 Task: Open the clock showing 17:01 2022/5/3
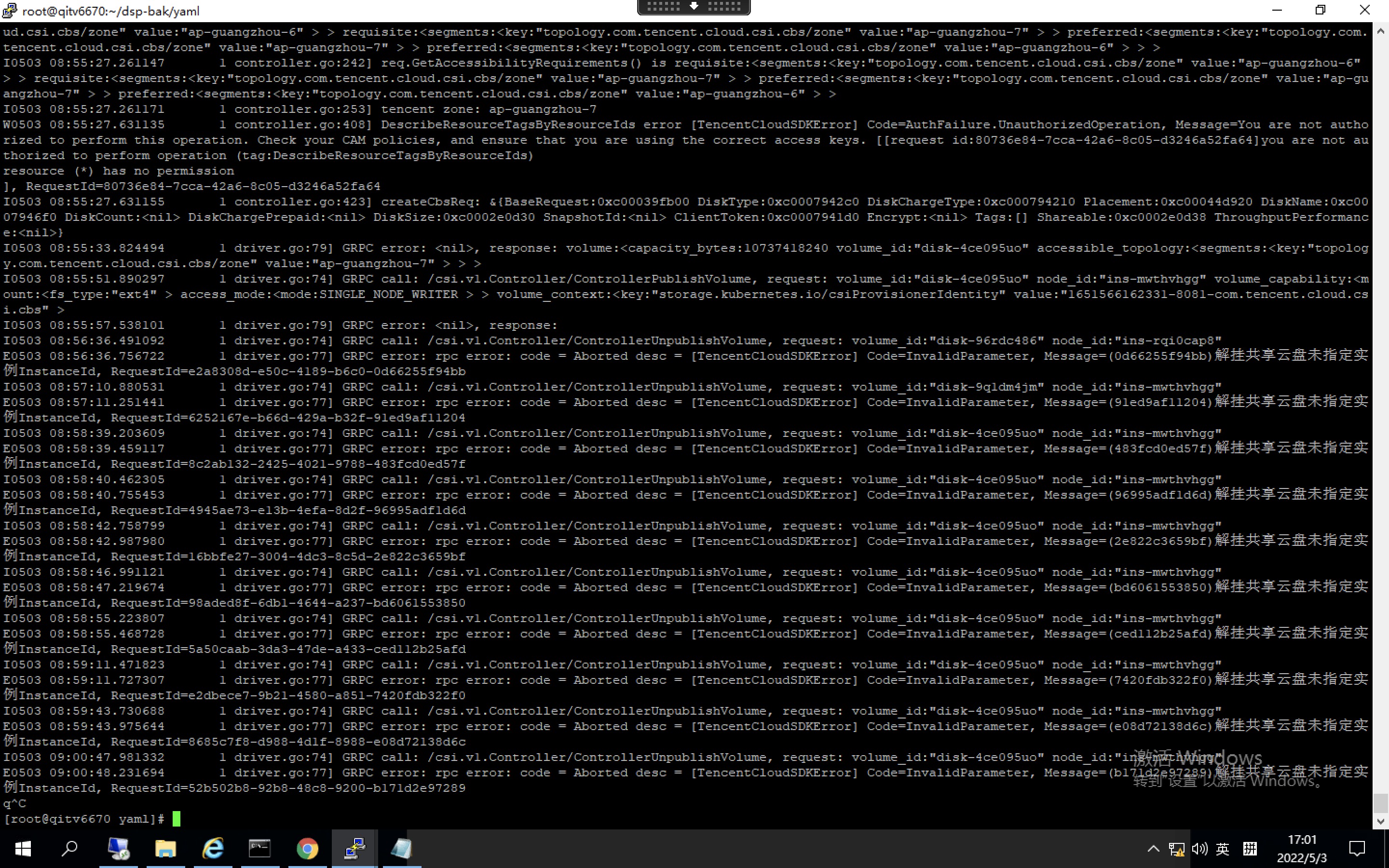click(1301, 849)
